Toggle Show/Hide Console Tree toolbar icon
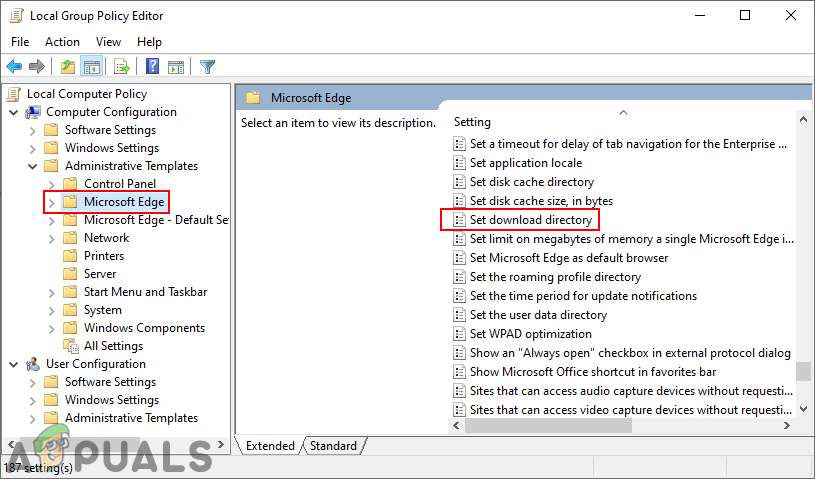This screenshot has width=815, height=479. pos(91,67)
